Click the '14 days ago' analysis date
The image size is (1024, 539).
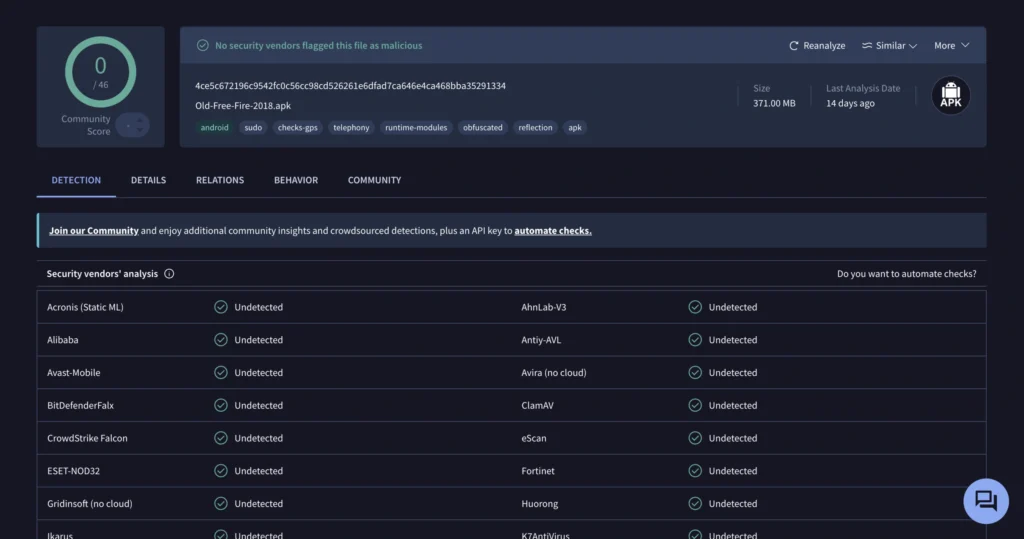point(850,103)
